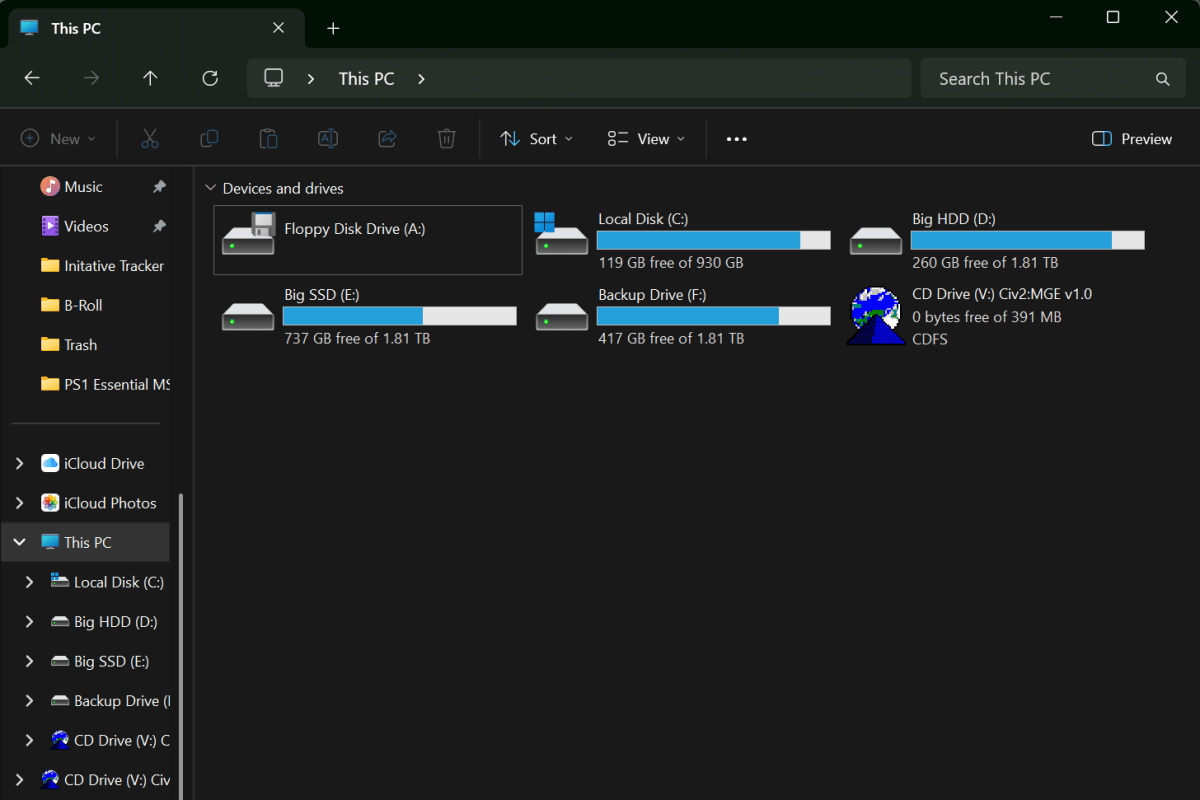Click the Paste clipboard icon
1200x800 pixels.
(x=268, y=139)
